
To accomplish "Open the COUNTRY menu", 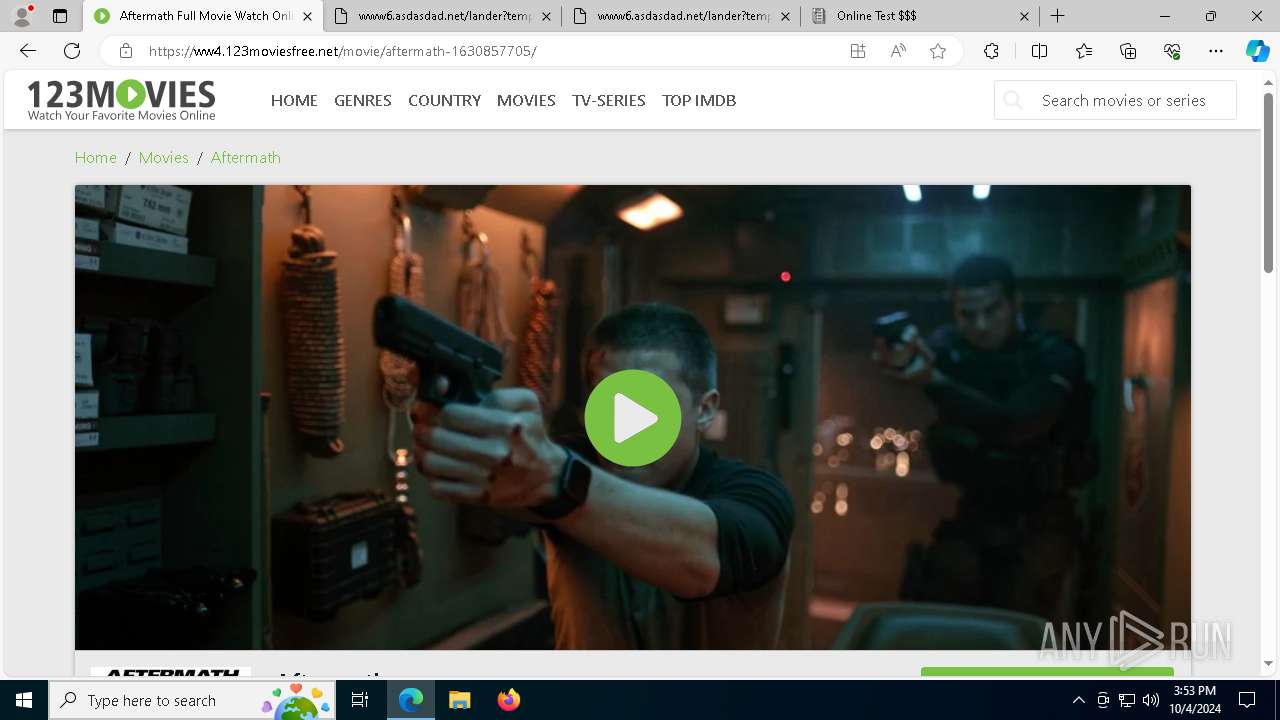I will point(444,100).
